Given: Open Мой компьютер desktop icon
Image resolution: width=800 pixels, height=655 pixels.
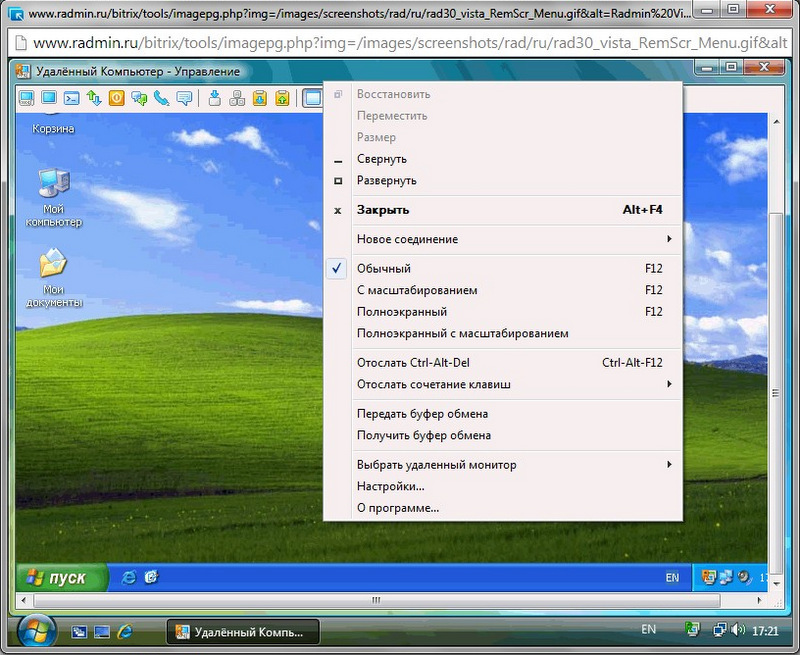Looking at the screenshot, I should click(54, 197).
